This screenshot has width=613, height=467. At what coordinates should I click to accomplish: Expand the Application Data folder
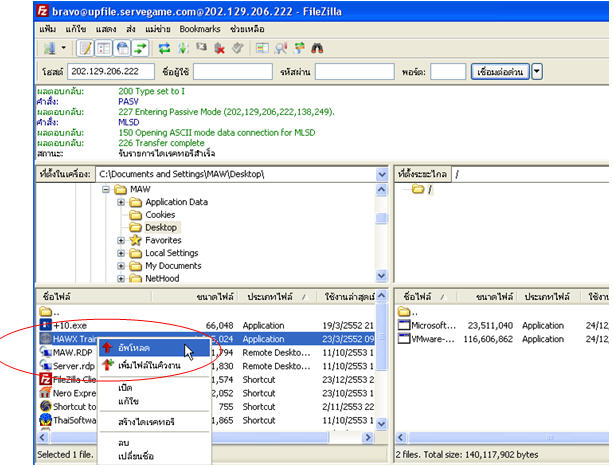pyautogui.click(x=121, y=202)
